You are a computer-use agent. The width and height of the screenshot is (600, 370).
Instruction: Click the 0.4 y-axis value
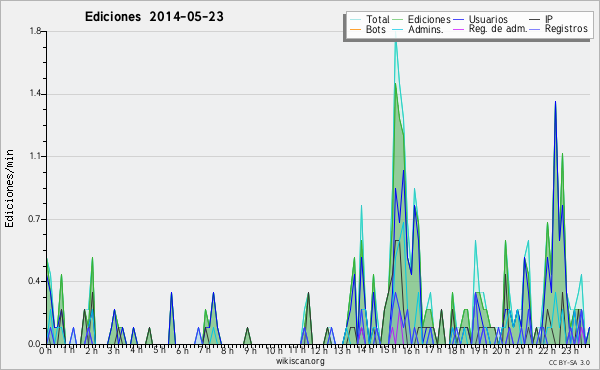coord(35,282)
